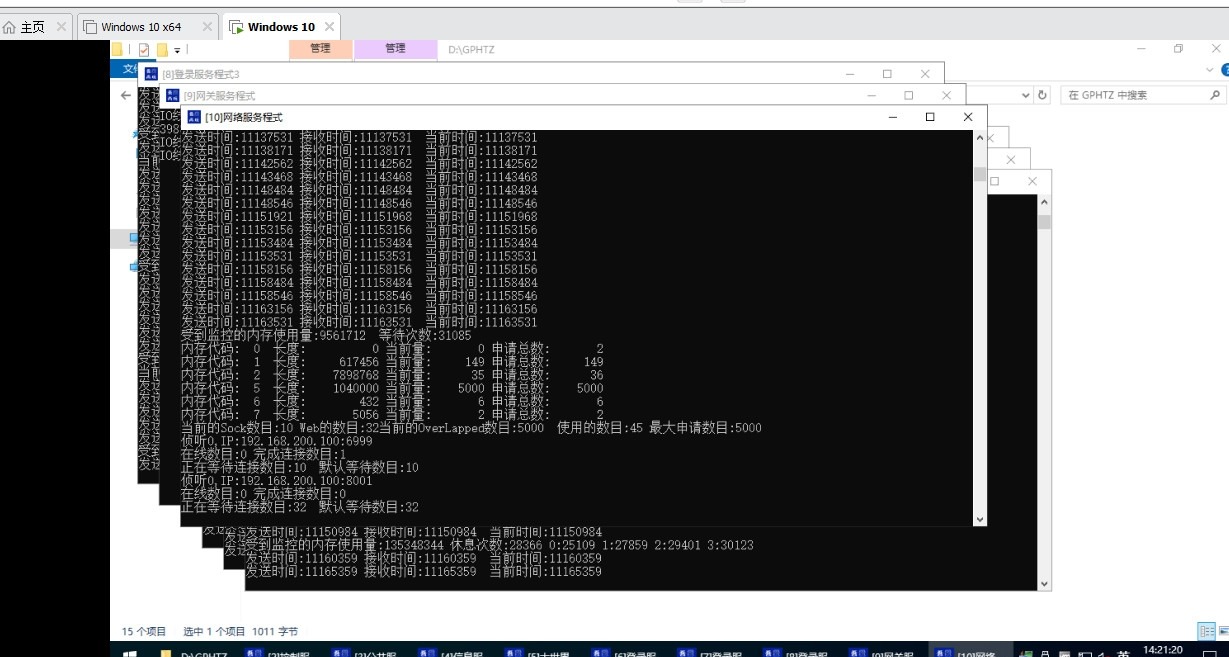This screenshot has height=657, width=1229.
Task: Select the purple 管理 ribbon tab
Action: 395,48
